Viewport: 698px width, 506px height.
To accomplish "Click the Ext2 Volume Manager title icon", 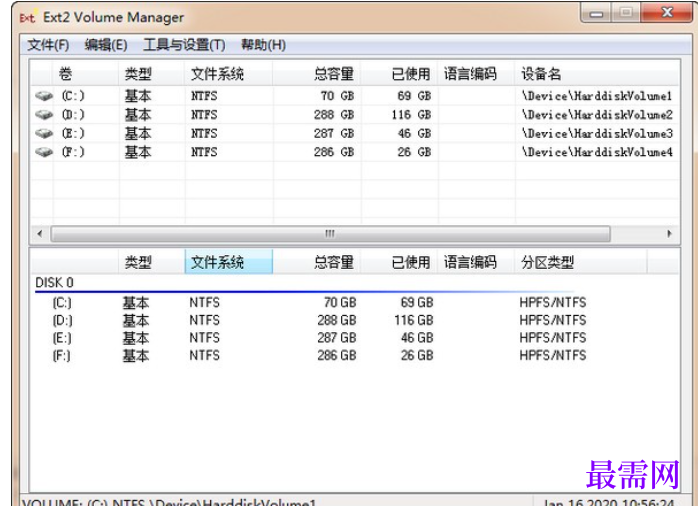I will pos(27,18).
